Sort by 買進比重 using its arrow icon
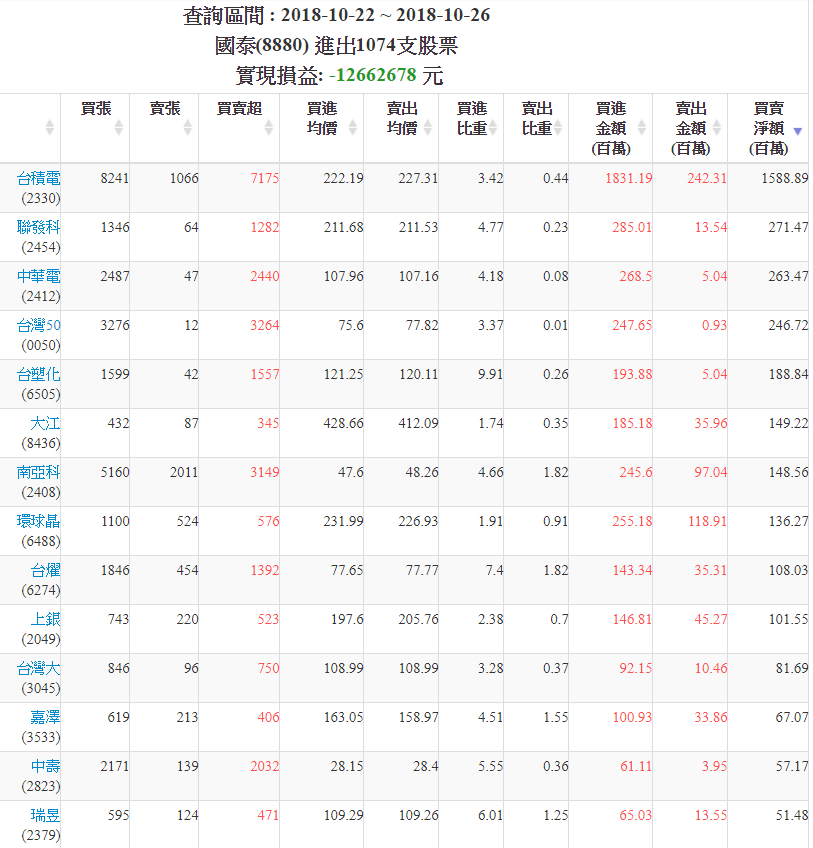Viewport: 813px width, 848px height. (x=493, y=128)
